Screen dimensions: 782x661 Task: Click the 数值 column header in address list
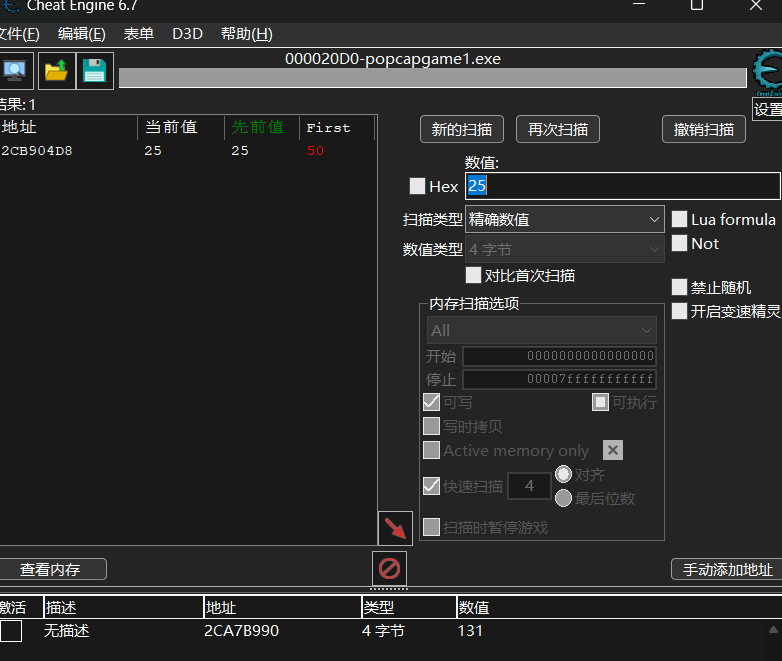pos(618,607)
